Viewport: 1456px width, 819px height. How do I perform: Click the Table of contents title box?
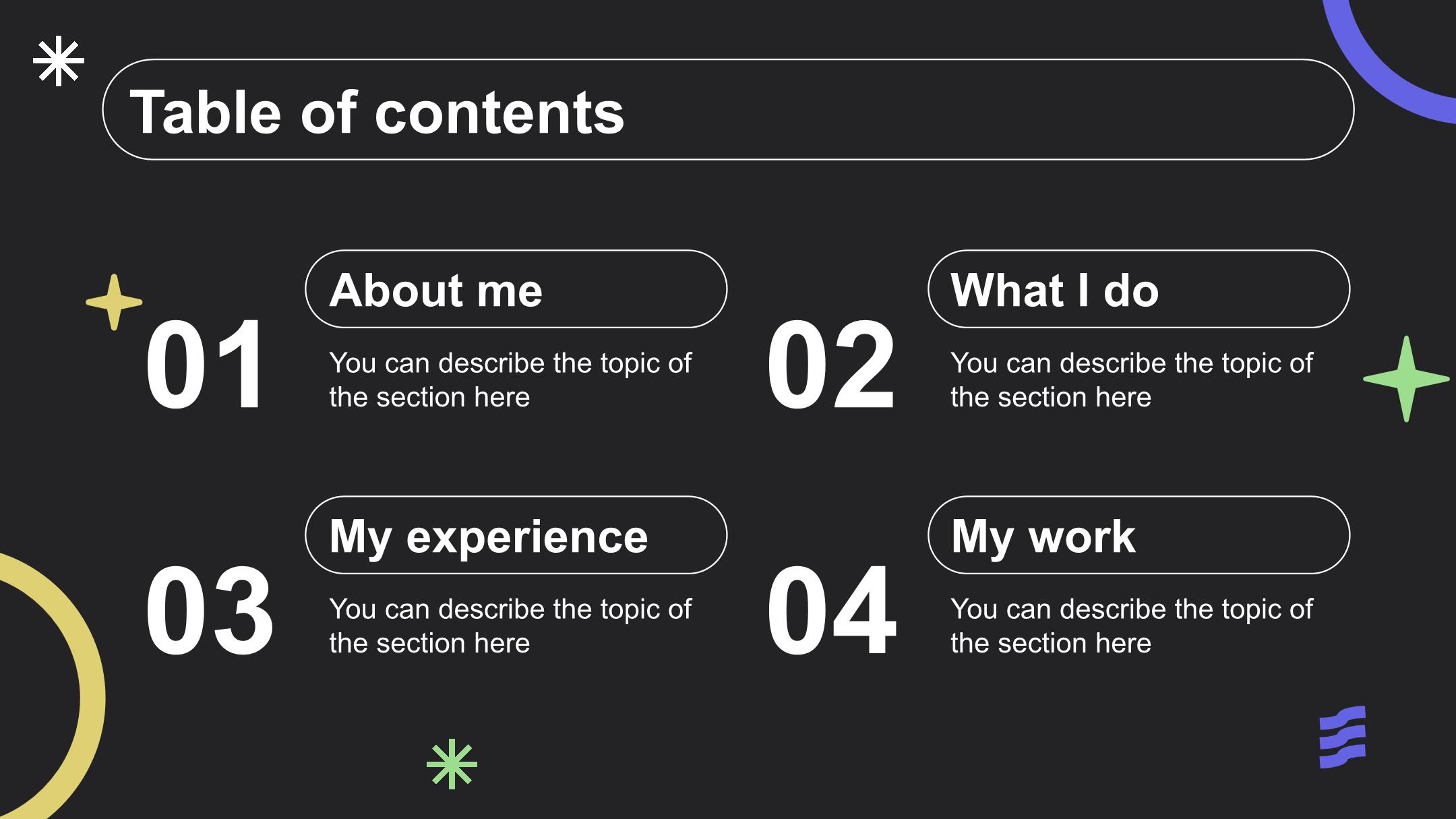728,109
